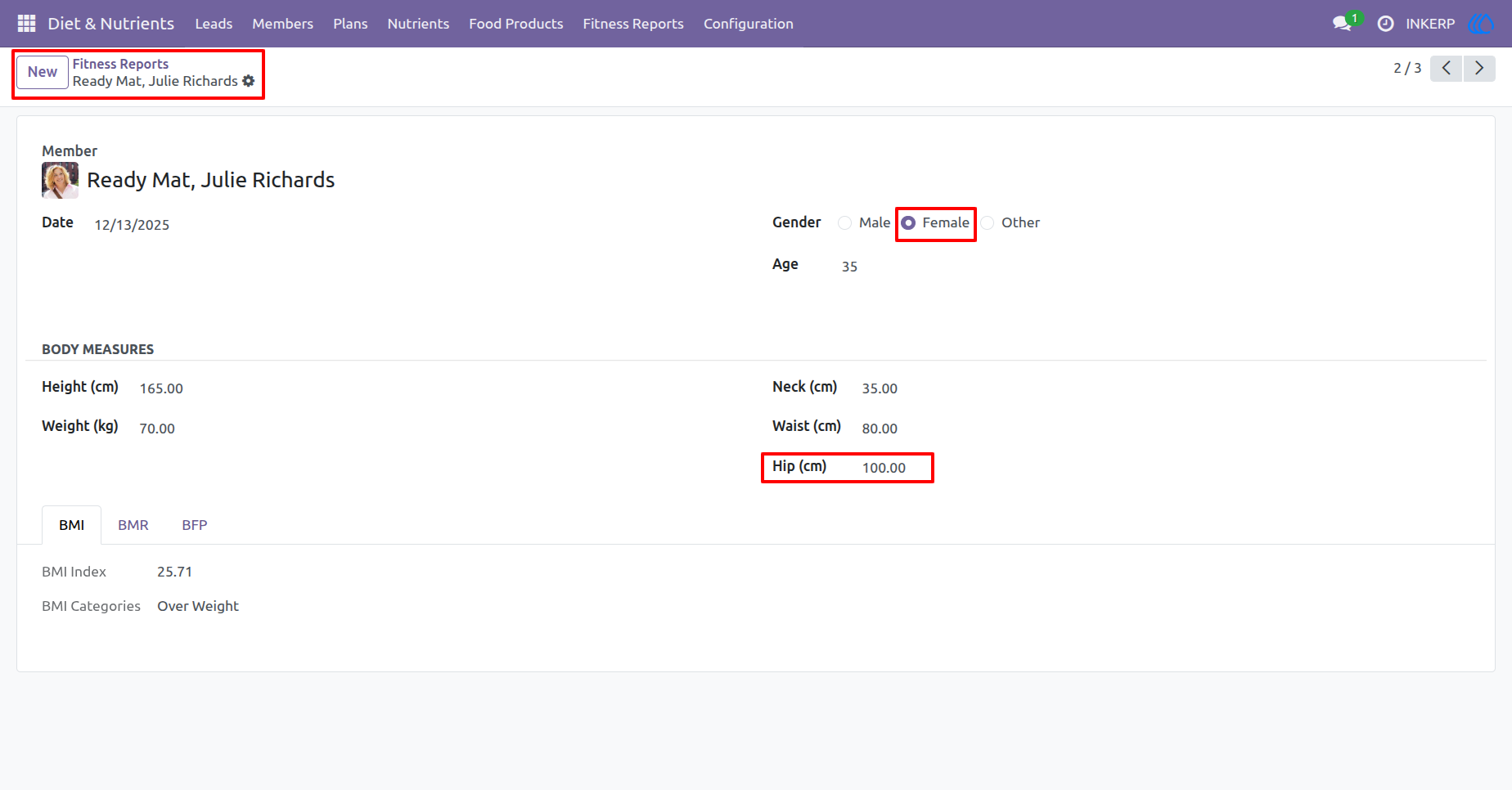Open the Members menu

(x=283, y=24)
